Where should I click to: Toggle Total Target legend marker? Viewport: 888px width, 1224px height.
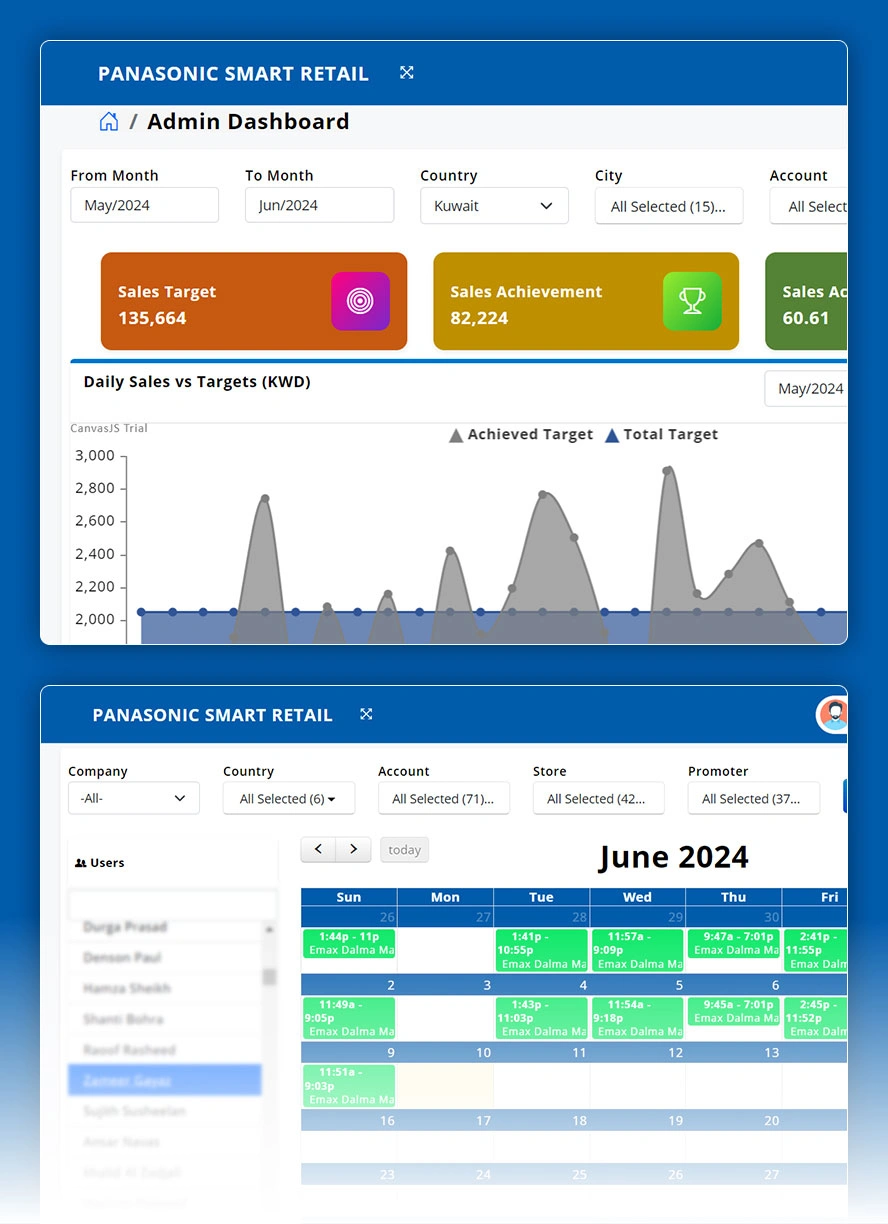[x=612, y=436]
